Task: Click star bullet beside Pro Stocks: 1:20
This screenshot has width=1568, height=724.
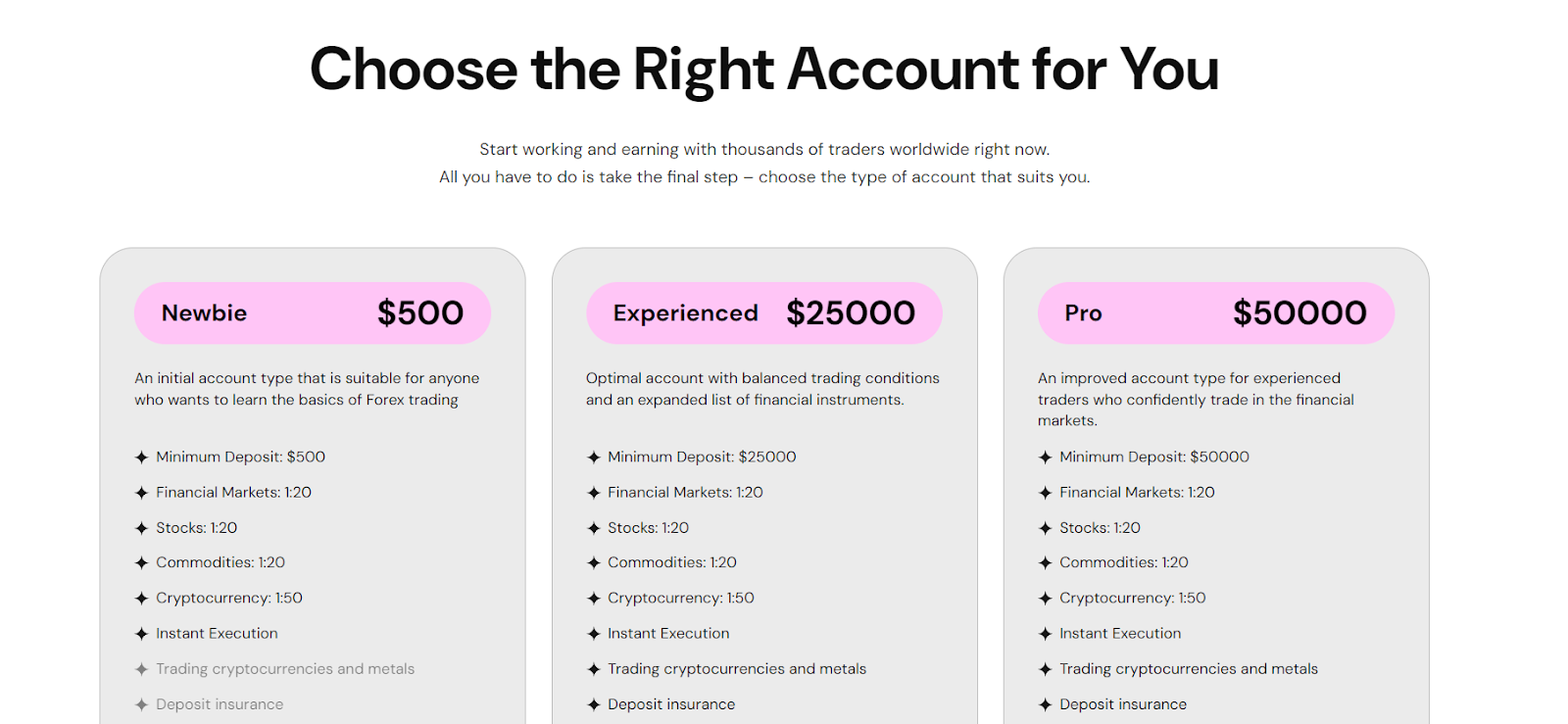Action: (x=1045, y=528)
